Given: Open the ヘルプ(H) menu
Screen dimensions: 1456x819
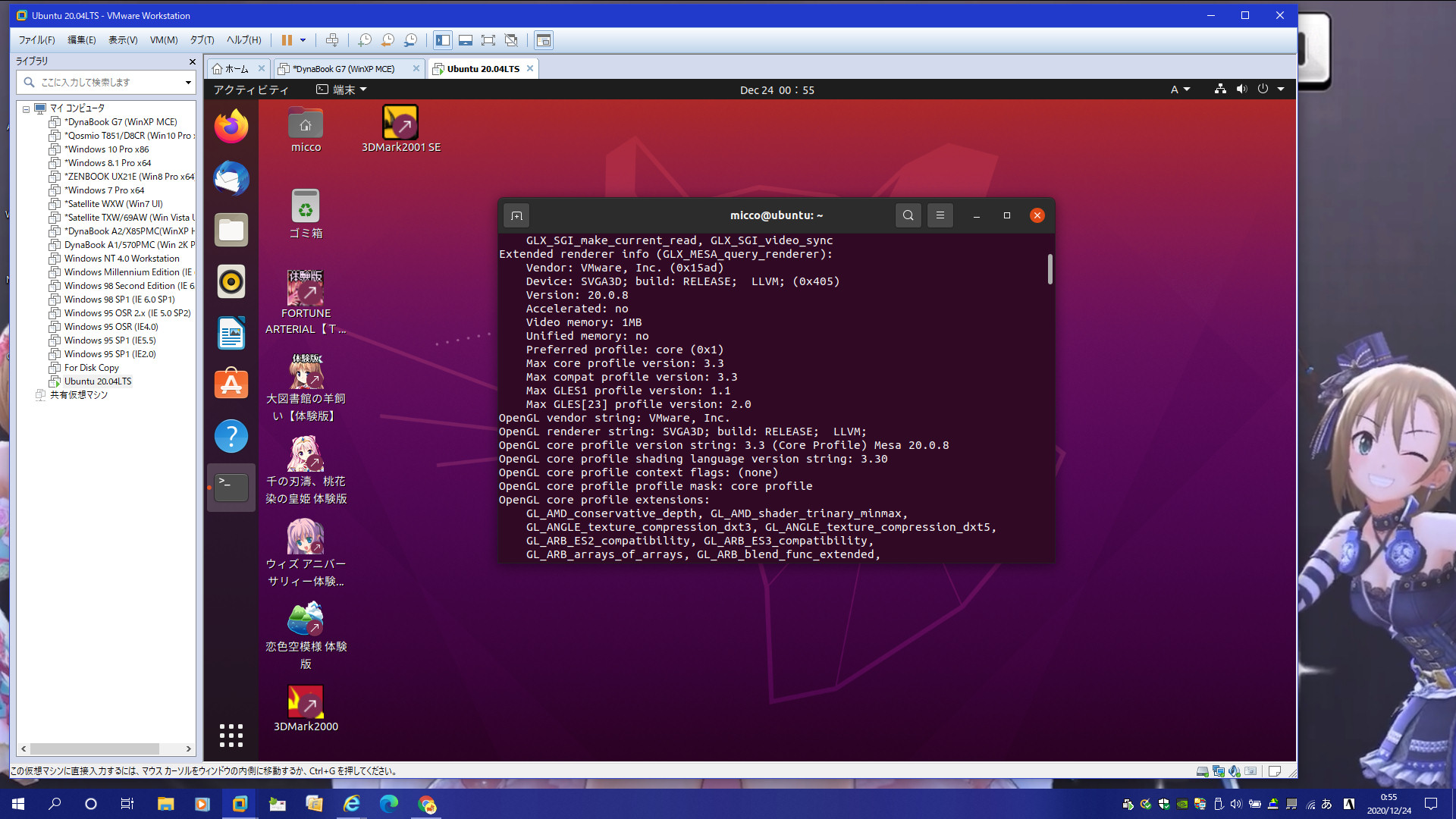Looking at the screenshot, I should pos(243,40).
